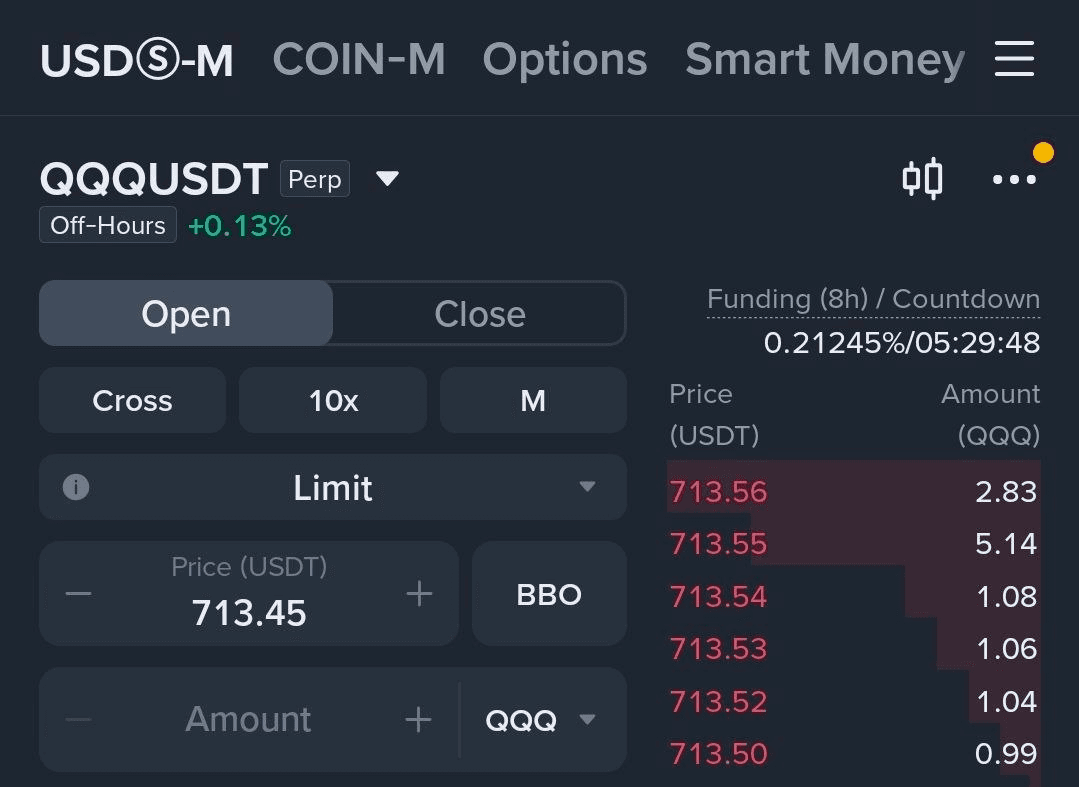Open the three-dot more options icon

1014,180
